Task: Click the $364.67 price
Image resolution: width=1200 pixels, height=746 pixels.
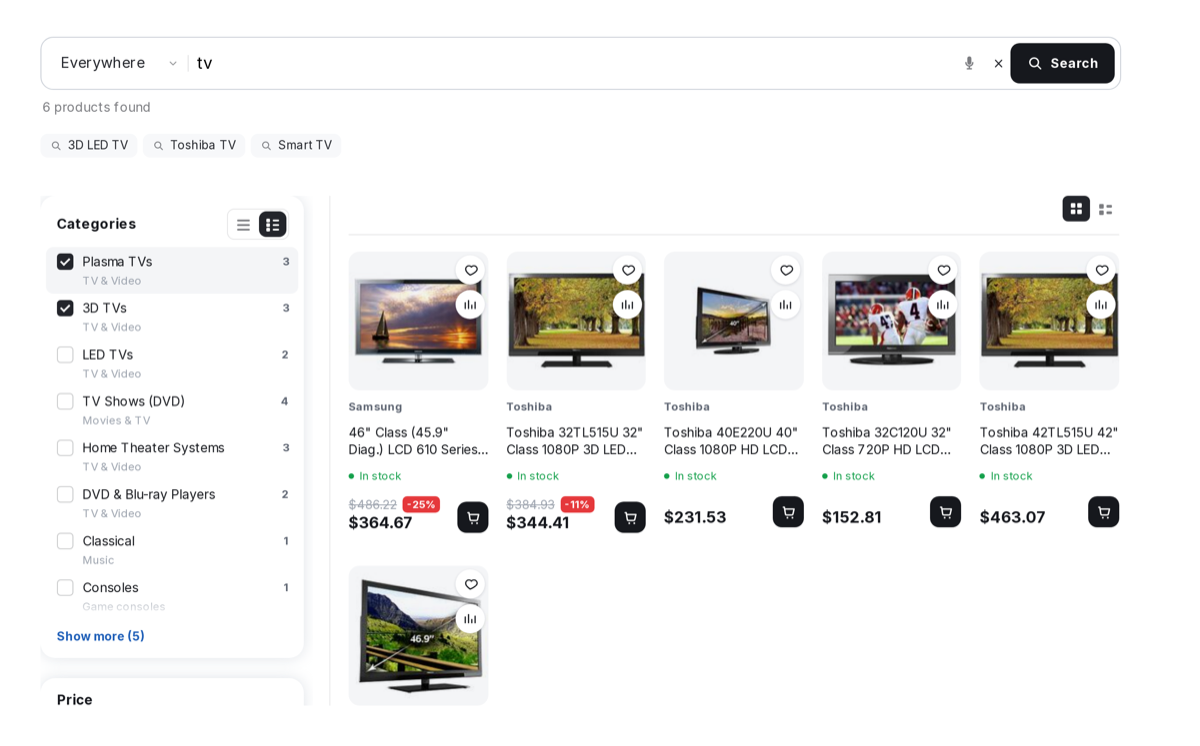Action: pyautogui.click(x=380, y=523)
